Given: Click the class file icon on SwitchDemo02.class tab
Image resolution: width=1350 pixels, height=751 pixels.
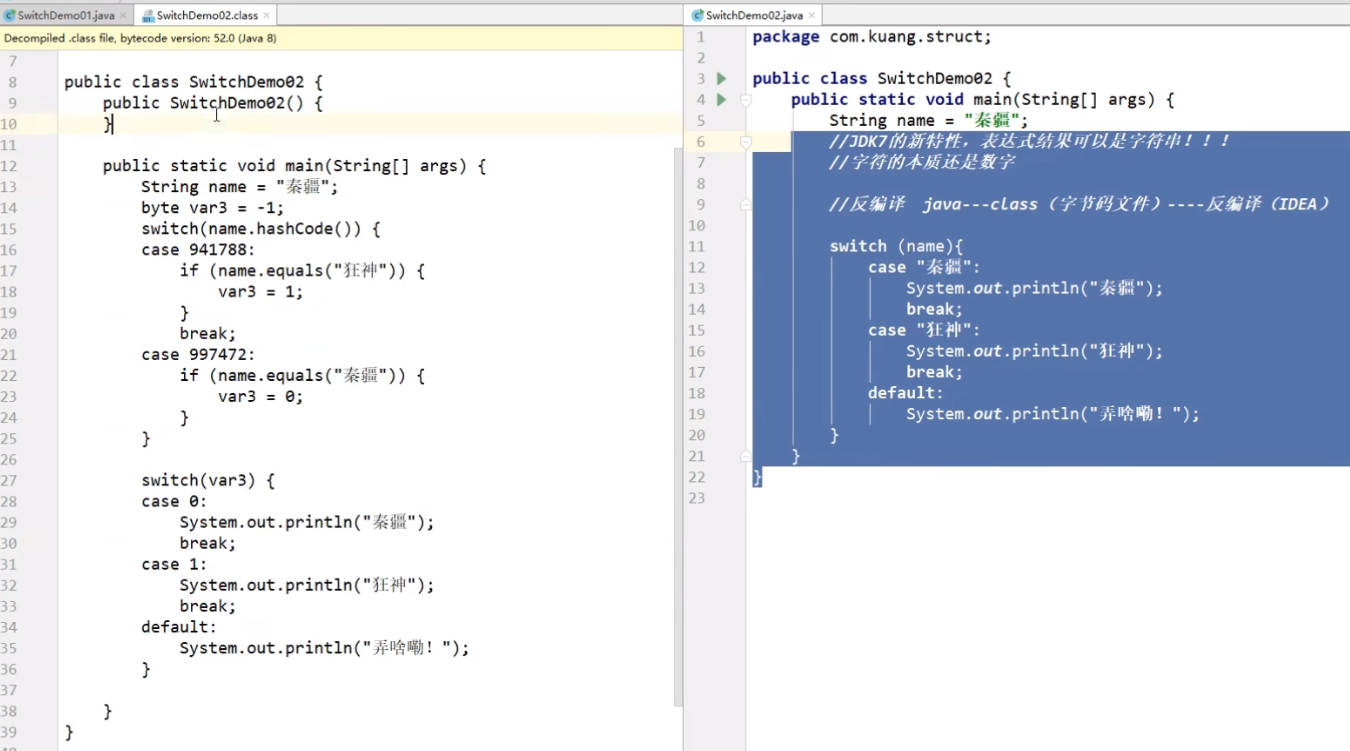Looking at the screenshot, I should pyautogui.click(x=148, y=15).
